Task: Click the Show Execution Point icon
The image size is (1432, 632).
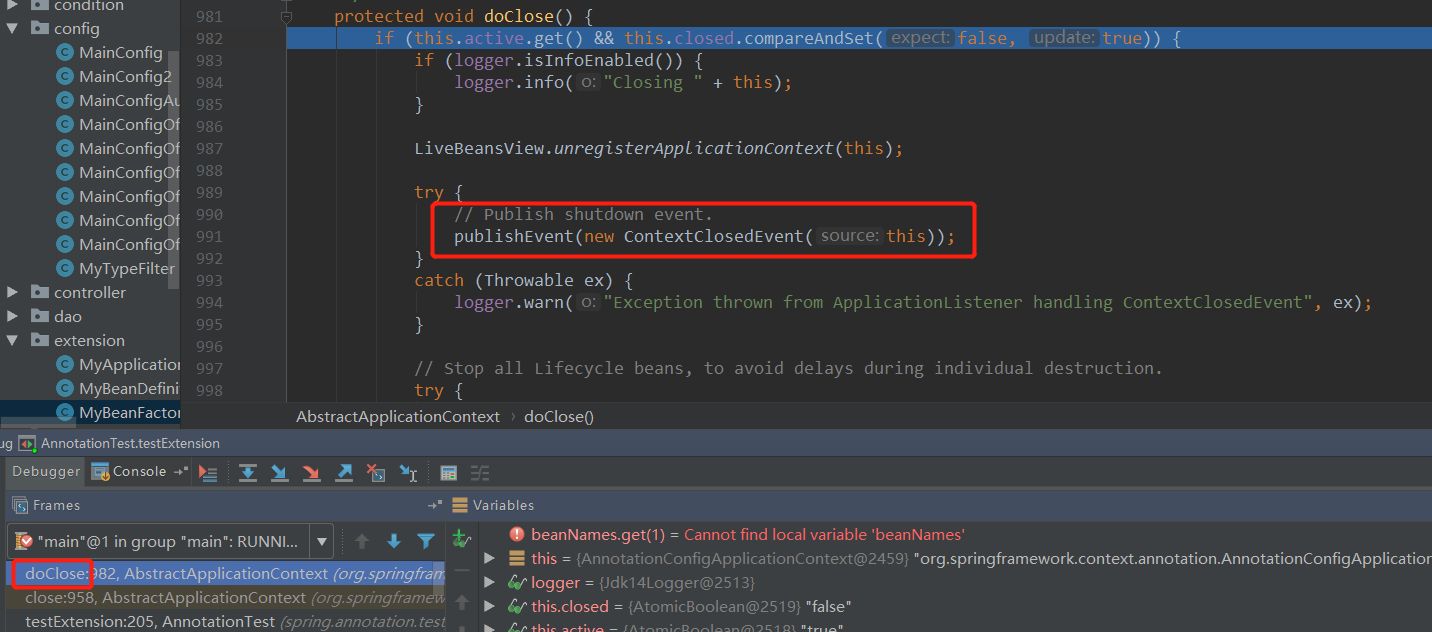Action: (208, 472)
